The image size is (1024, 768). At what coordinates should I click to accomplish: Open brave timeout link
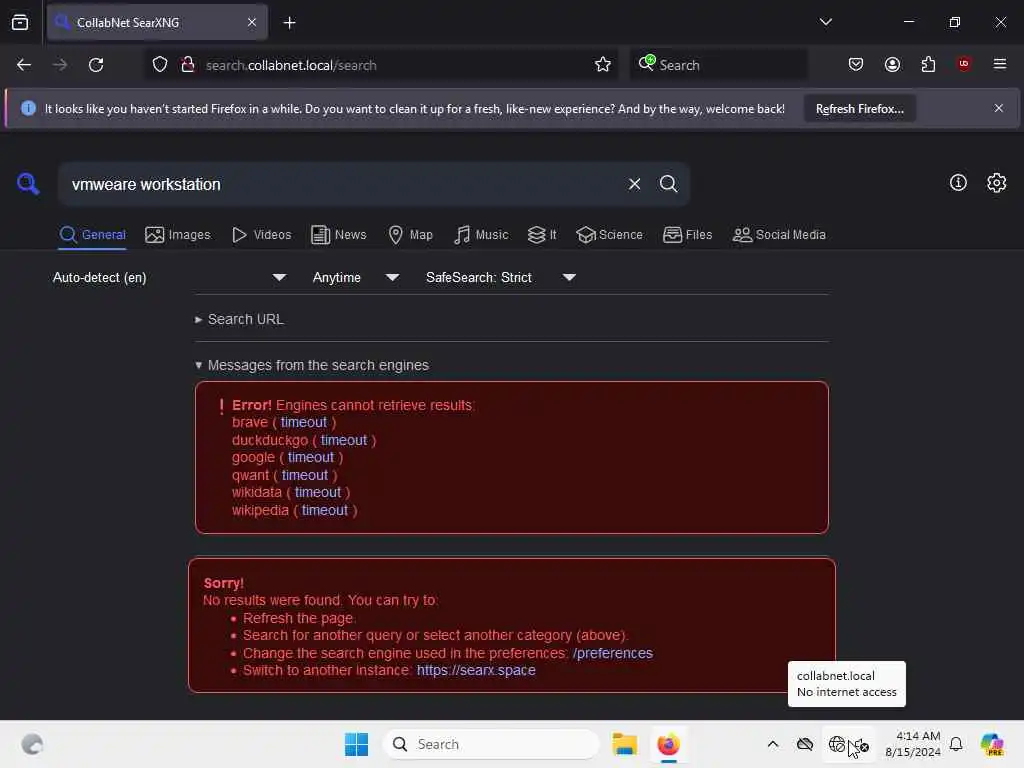pyautogui.click(x=304, y=423)
